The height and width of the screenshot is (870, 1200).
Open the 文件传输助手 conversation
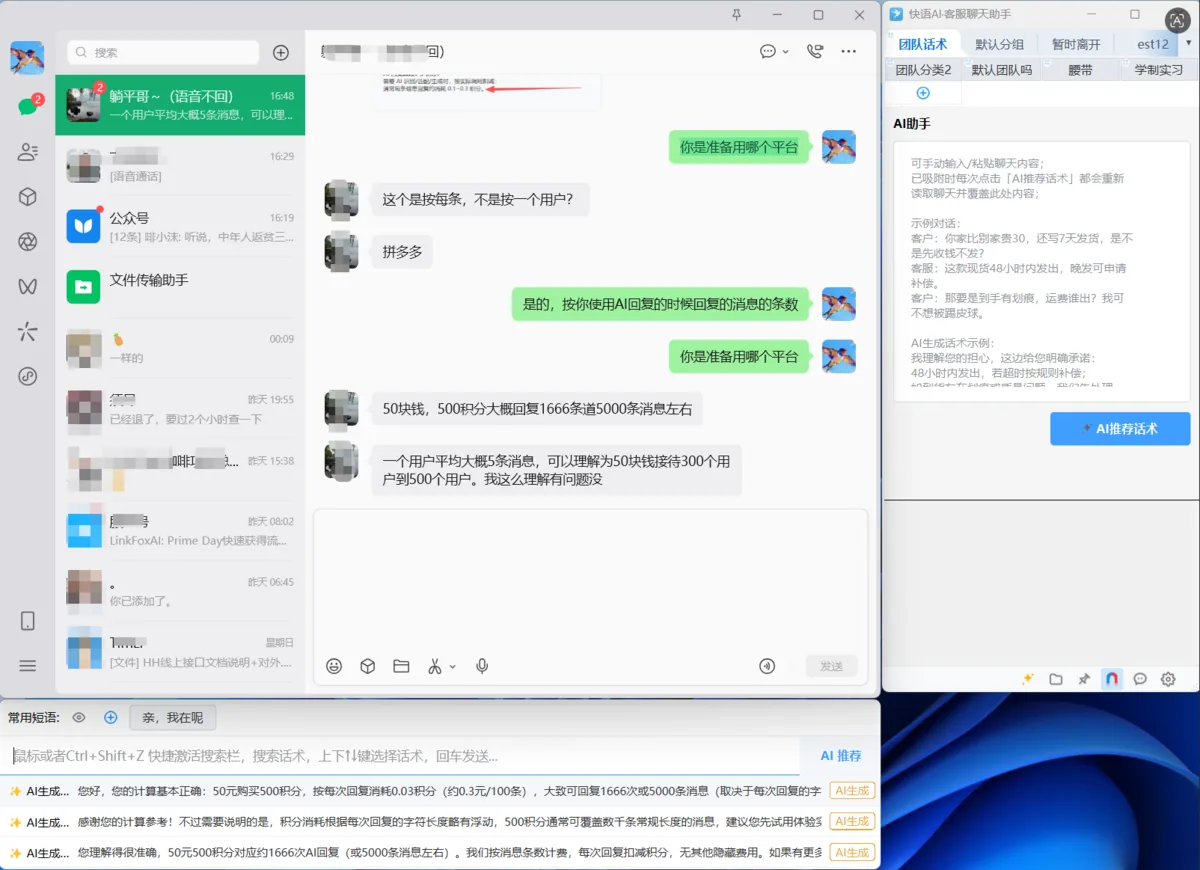click(180, 286)
